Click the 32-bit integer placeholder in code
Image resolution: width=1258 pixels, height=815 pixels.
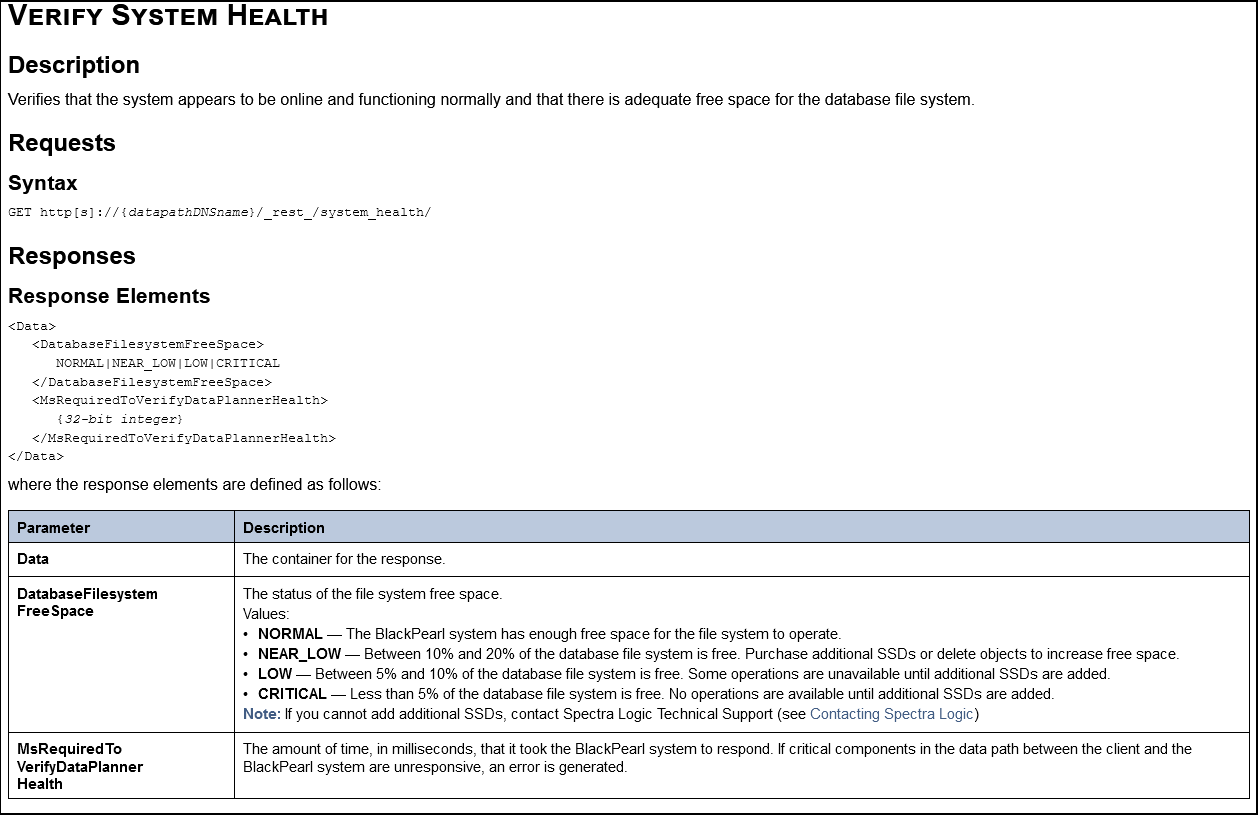click(x=120, y=419)
